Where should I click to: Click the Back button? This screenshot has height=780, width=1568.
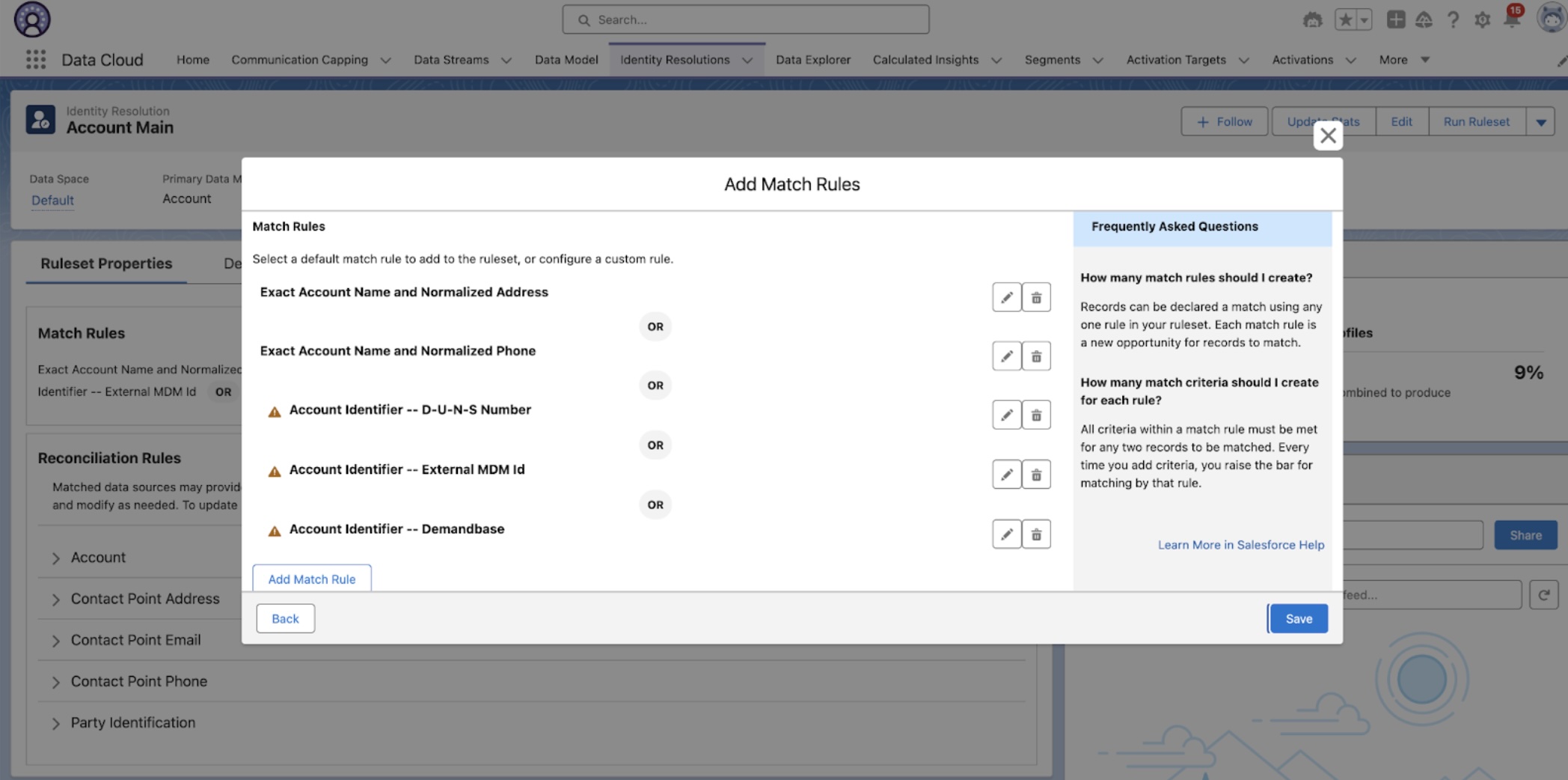coord(285,618)
